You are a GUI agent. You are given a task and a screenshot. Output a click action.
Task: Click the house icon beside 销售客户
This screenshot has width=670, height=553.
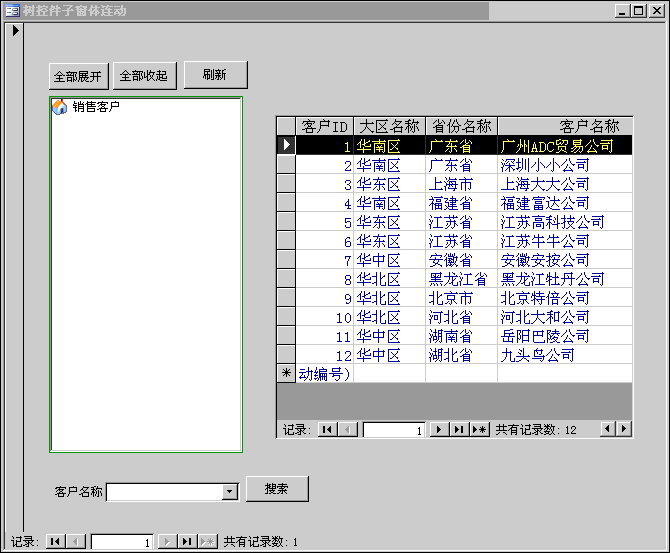(x=60, y=107)
